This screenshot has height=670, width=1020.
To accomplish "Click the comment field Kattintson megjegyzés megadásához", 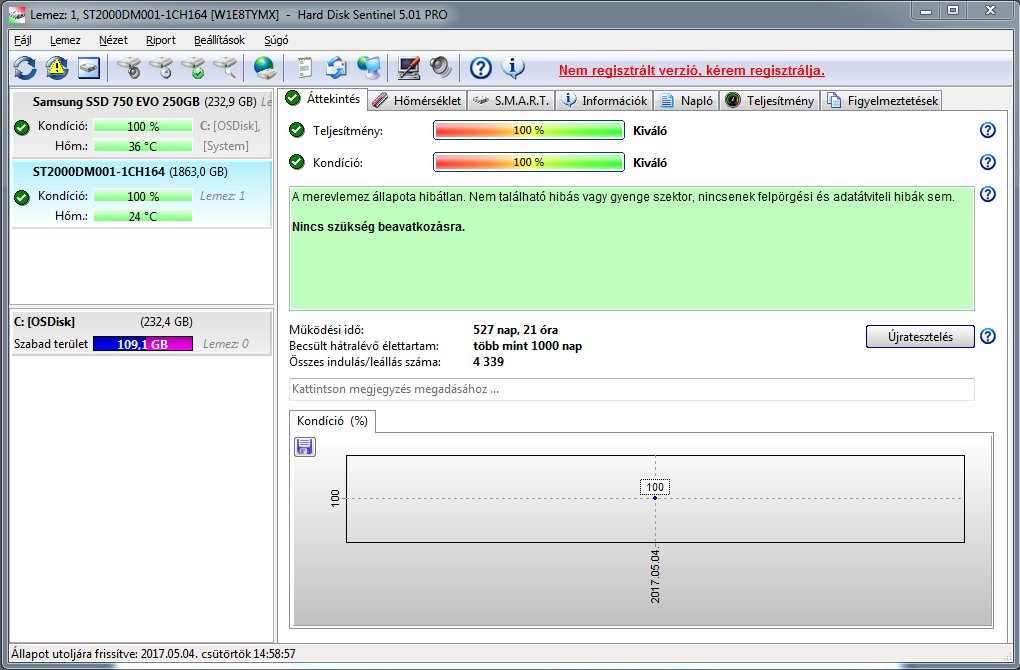I will [x=632, y=389].
